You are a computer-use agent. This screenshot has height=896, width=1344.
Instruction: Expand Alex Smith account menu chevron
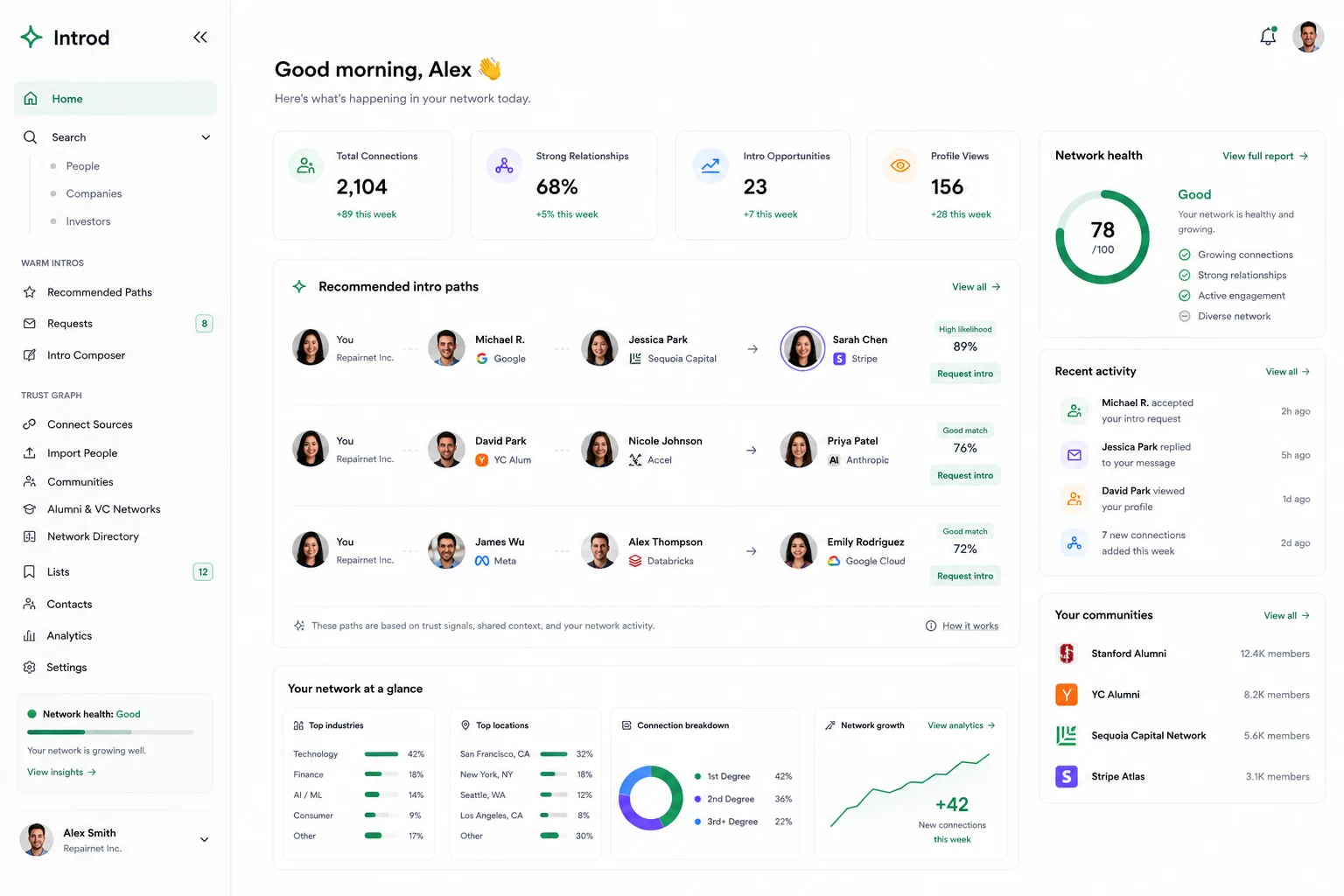point(204,840)
